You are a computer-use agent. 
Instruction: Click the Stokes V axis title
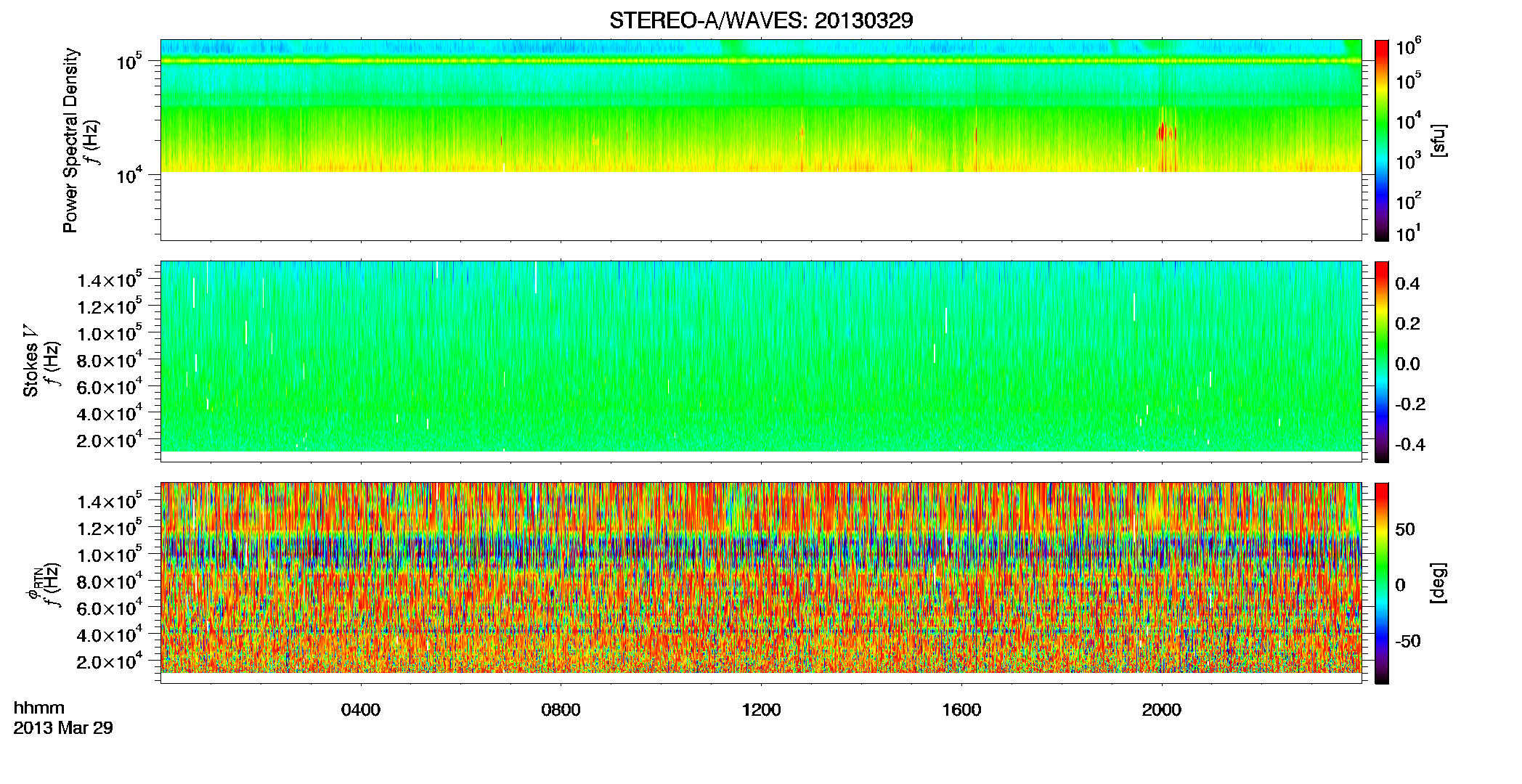click(30, 361)
